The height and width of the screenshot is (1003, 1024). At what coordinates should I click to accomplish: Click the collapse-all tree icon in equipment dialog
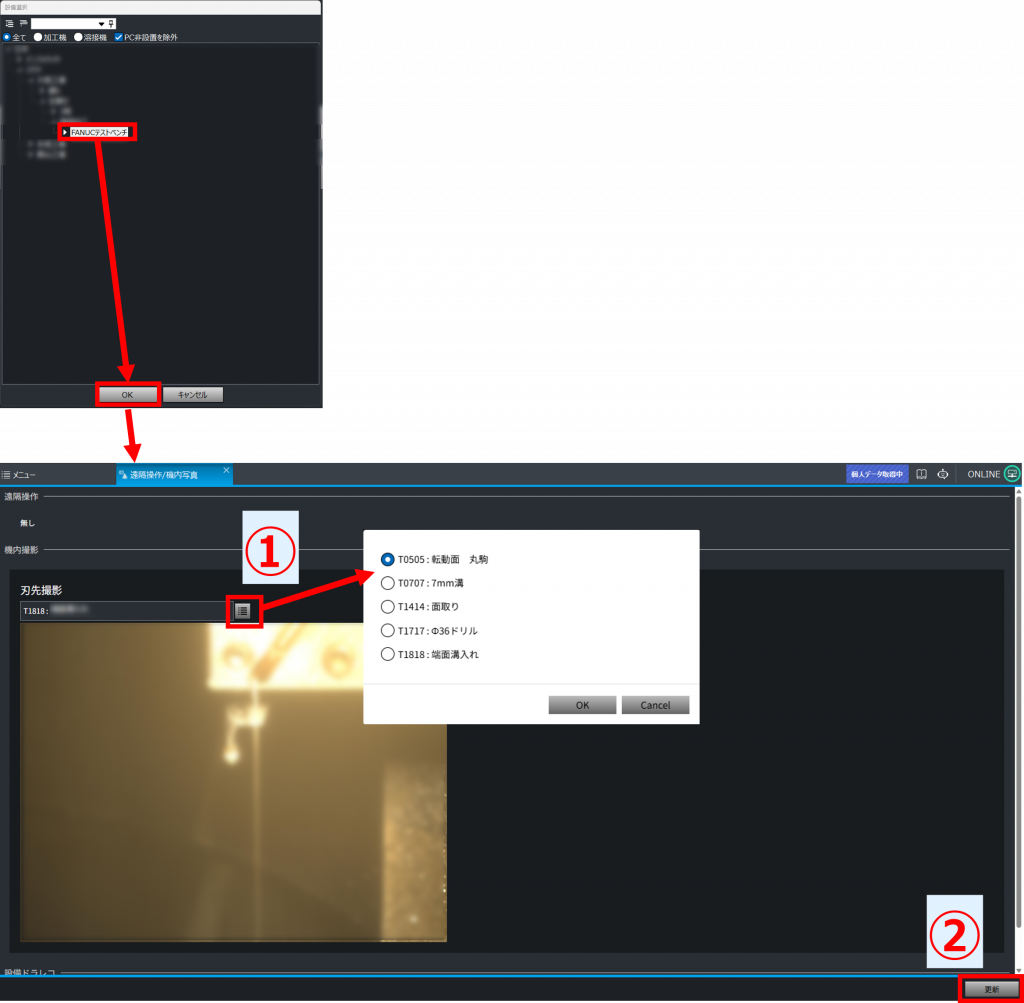[23, 23]
